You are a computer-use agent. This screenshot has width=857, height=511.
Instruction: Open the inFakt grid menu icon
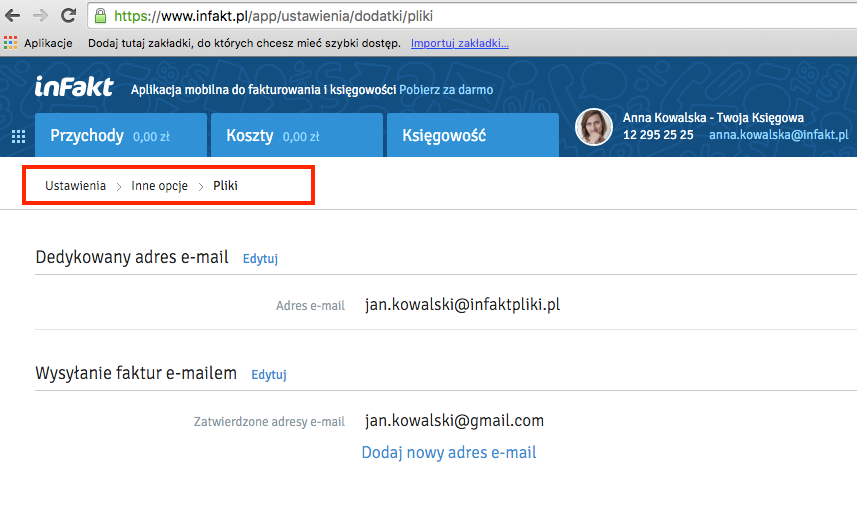[x=19, y=136]
